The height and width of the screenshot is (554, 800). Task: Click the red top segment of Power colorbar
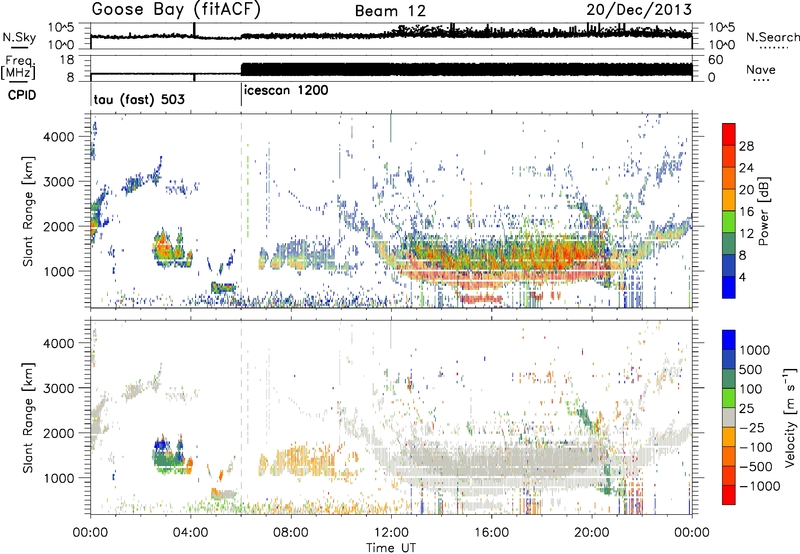point(729,134)
